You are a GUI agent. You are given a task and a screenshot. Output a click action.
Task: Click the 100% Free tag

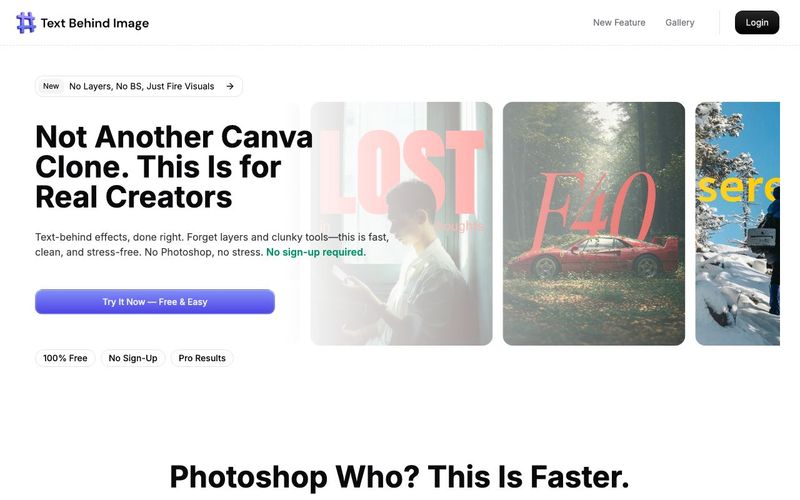tap(65, 358)
